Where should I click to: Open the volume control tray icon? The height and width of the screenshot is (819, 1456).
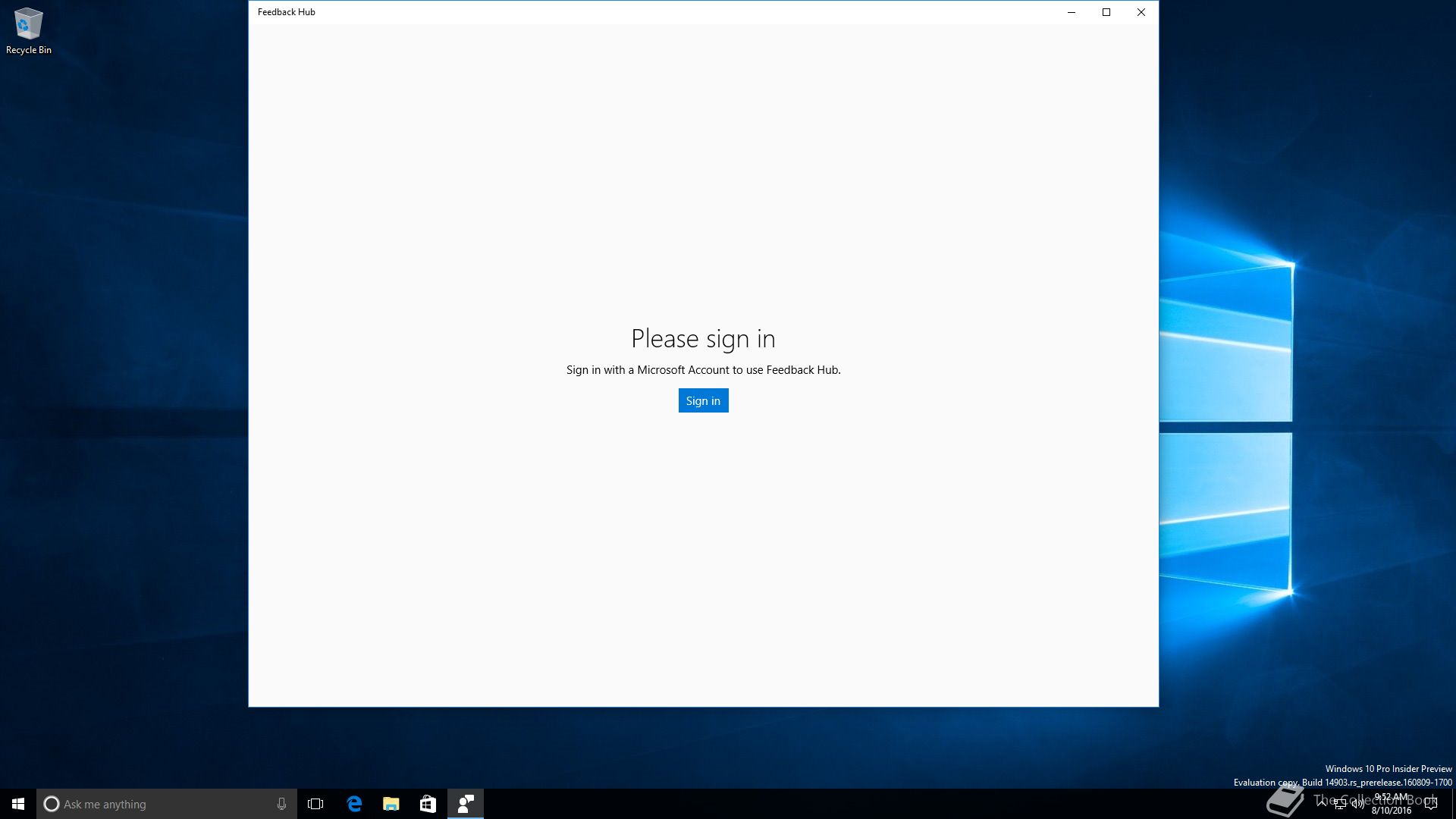[x=1358, y=804]
